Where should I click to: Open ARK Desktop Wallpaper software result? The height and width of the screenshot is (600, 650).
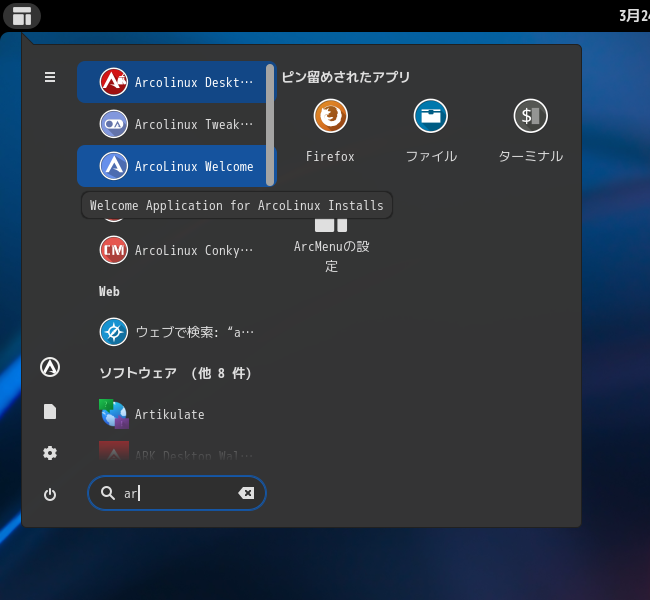point(177,452)
